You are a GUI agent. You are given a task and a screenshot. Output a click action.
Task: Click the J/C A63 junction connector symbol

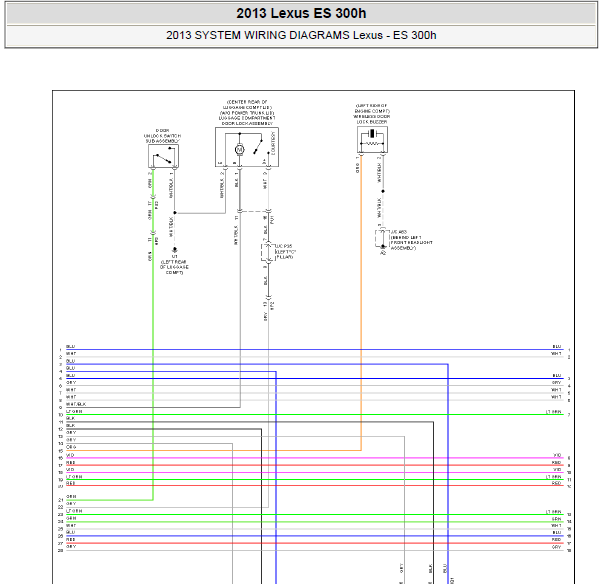382,239
